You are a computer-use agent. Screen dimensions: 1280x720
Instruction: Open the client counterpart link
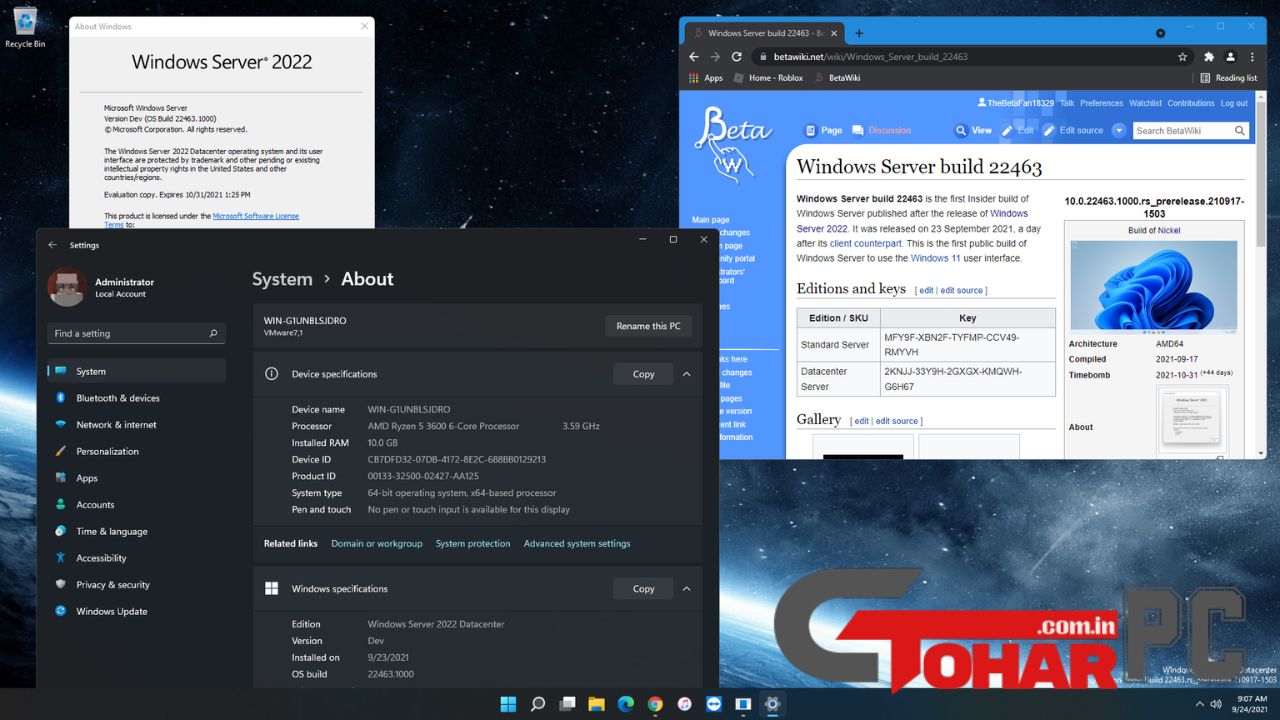865,243
